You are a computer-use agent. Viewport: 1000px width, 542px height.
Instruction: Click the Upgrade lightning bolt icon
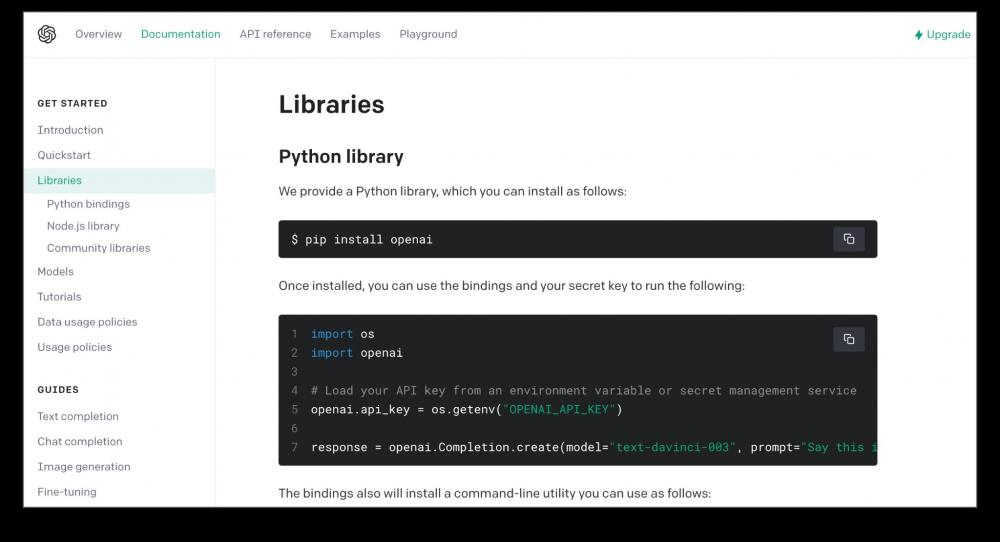coord(918,34)
